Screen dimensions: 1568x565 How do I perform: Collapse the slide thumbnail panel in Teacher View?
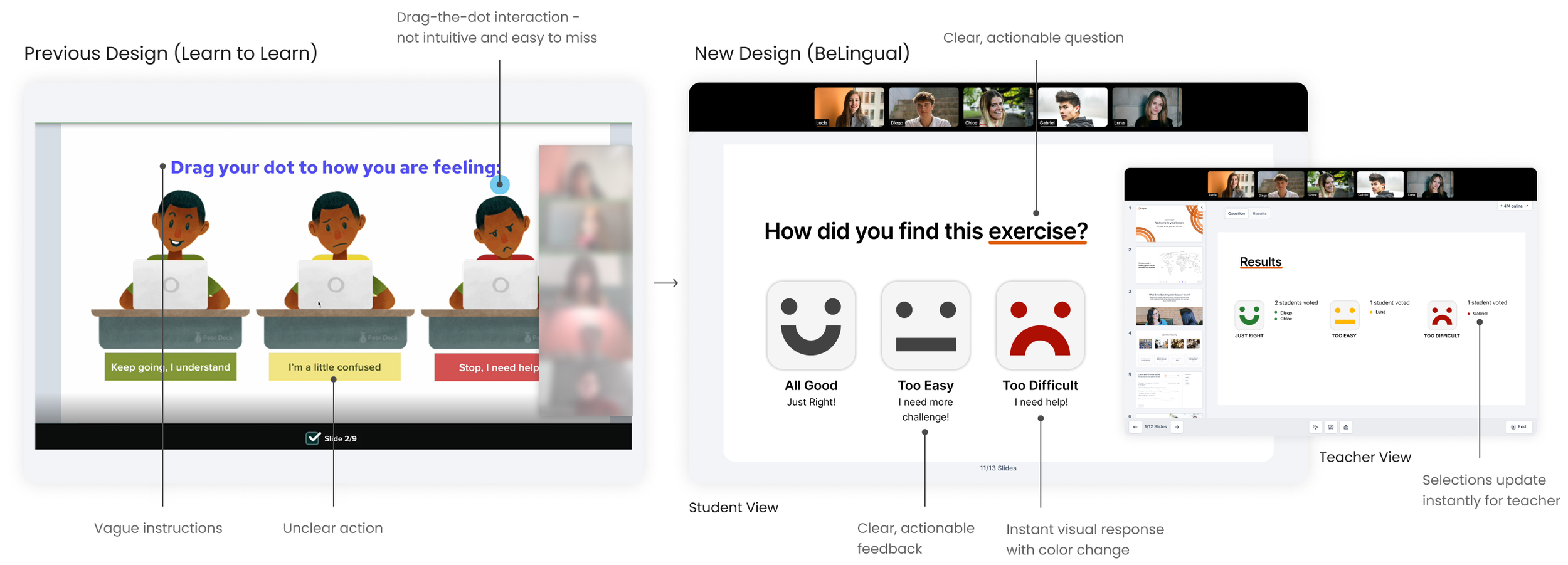[1202, 208]
